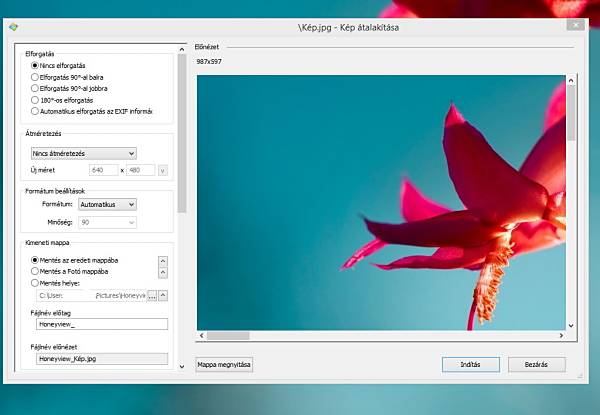
Task: Click the Indítás button
Action: coord(471,365)
